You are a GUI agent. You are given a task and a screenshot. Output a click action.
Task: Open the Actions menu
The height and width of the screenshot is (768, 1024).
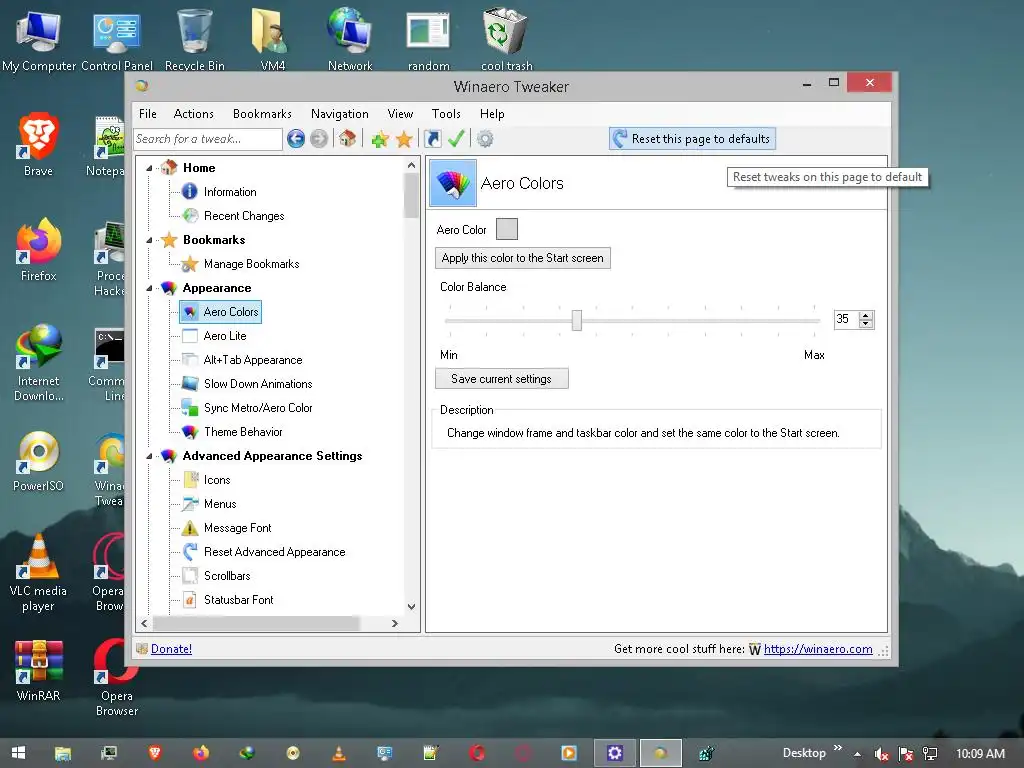193,114
